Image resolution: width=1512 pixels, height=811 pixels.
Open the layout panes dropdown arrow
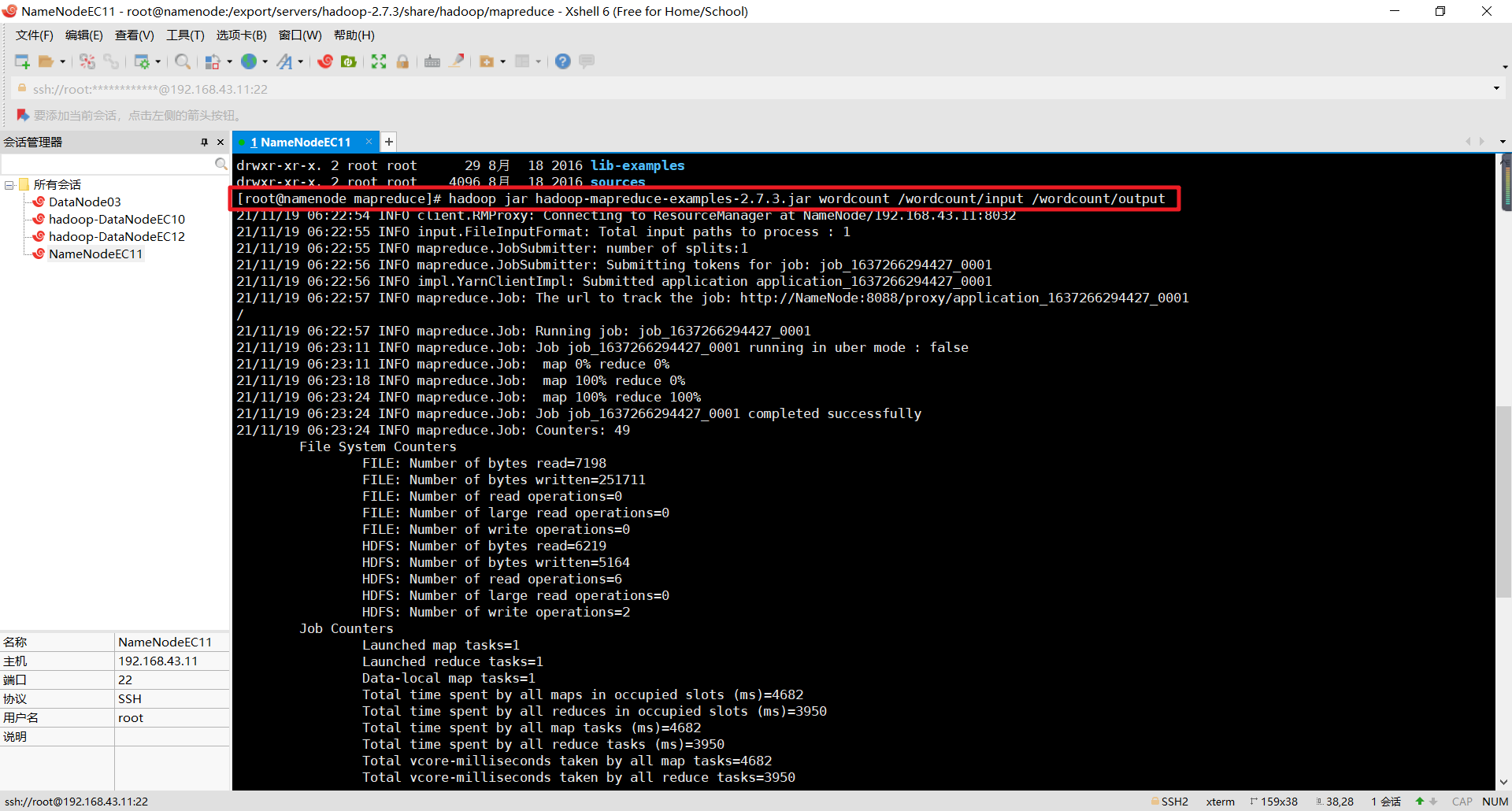(x=539, y=61)
